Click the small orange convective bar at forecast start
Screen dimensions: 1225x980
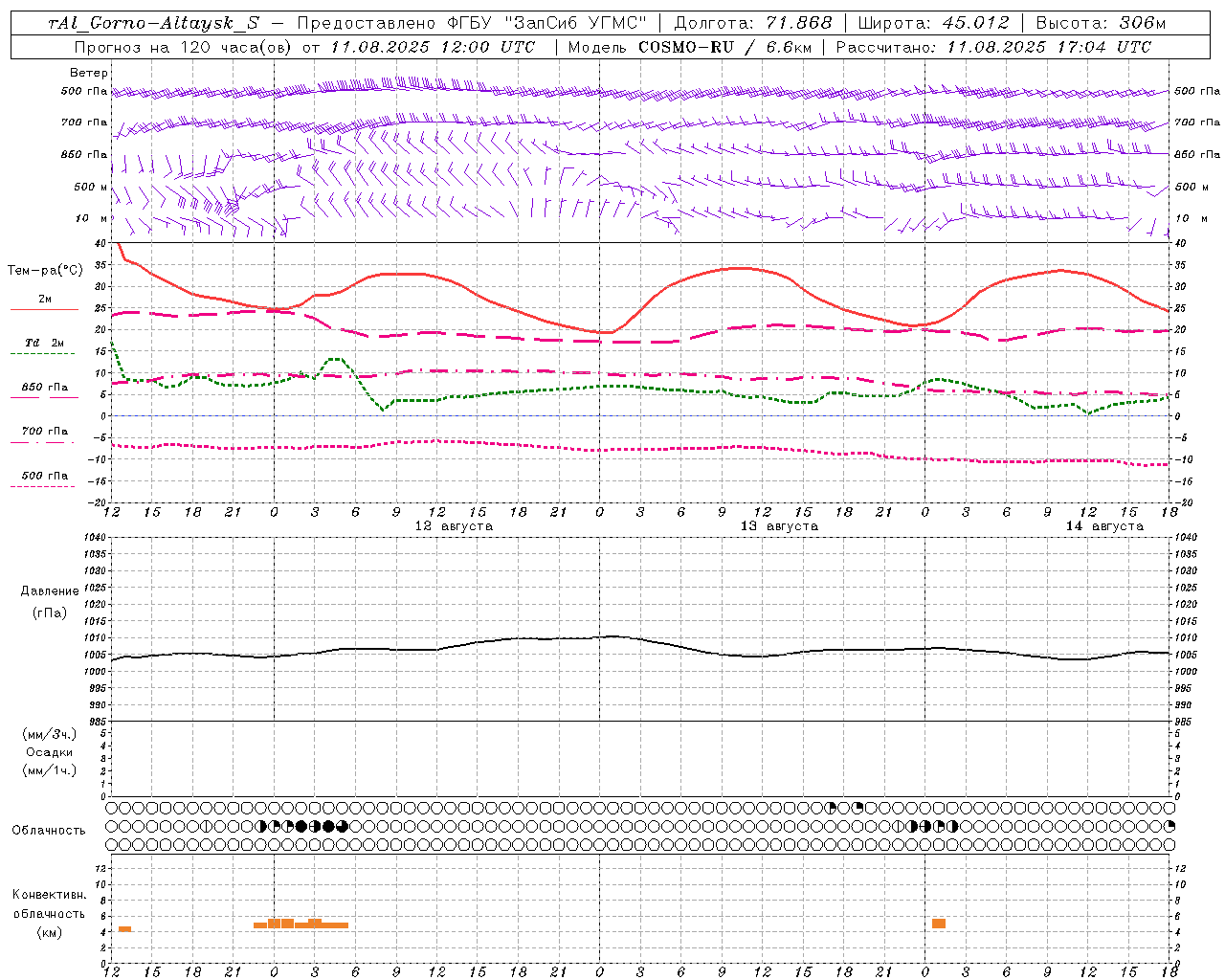124,929
